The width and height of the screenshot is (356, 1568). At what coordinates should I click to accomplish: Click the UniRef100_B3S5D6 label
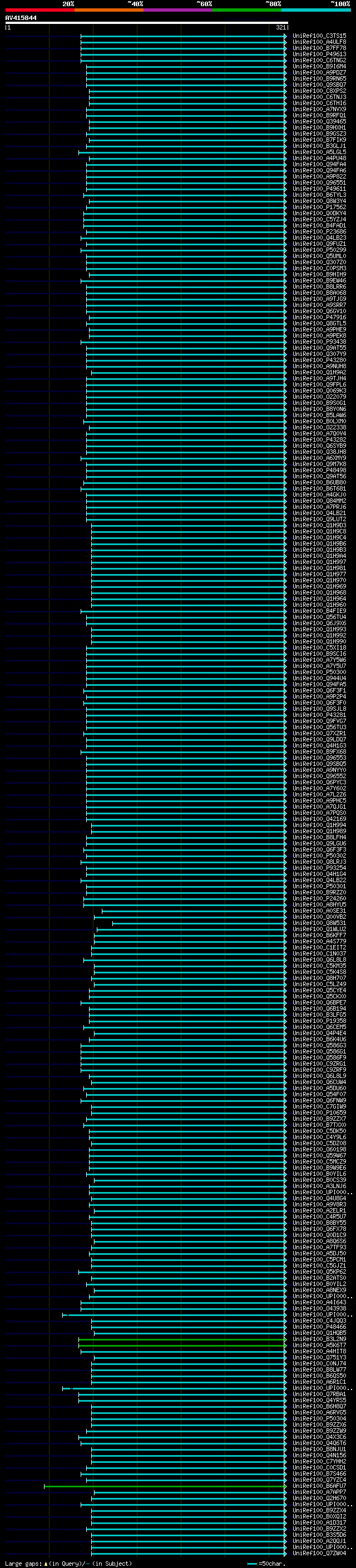point(319,1535)
